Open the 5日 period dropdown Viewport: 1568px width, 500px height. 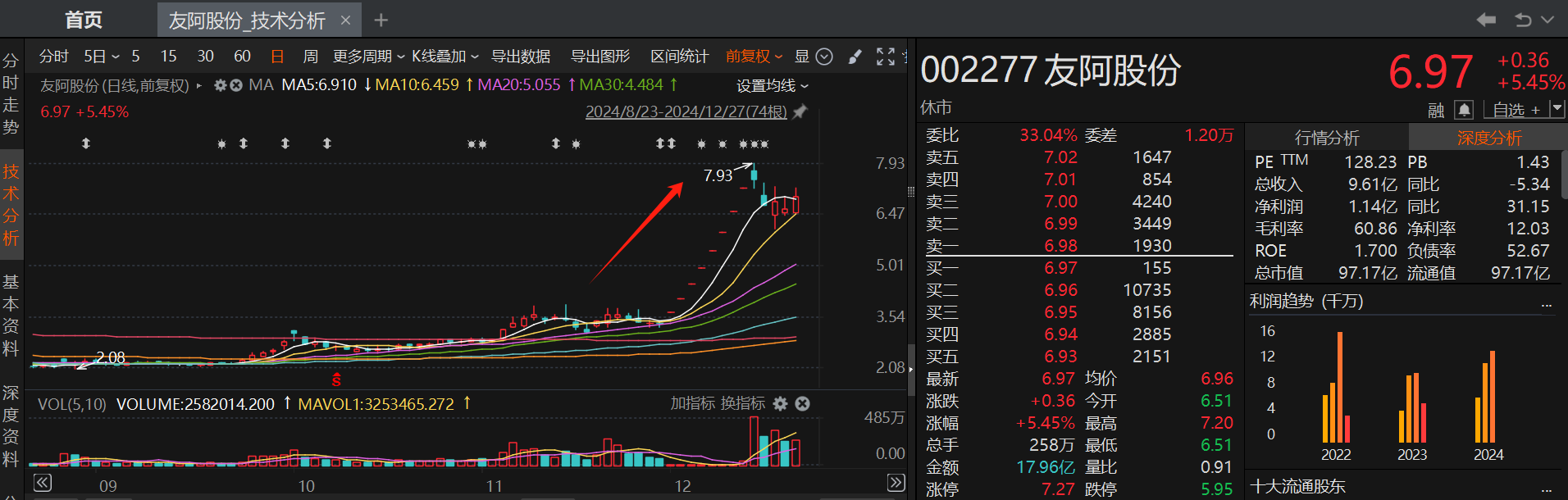coord(101,57)
